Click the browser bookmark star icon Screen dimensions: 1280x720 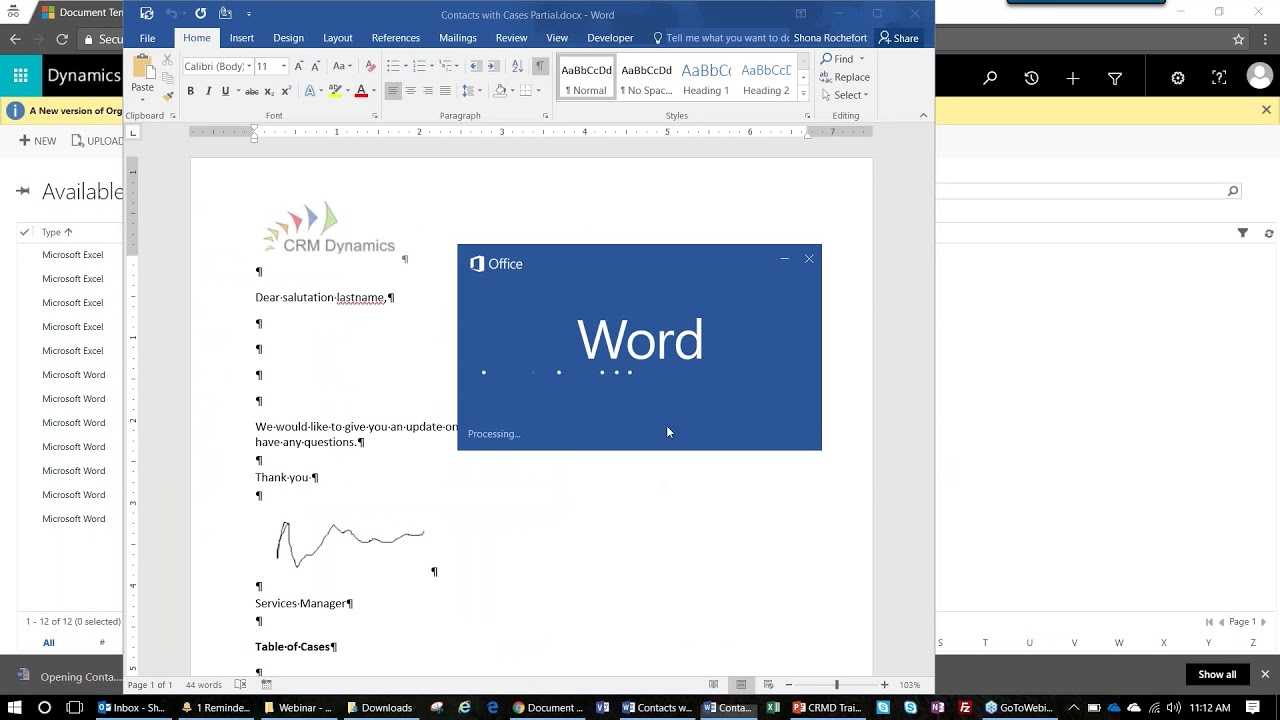tap(1239, 39)
